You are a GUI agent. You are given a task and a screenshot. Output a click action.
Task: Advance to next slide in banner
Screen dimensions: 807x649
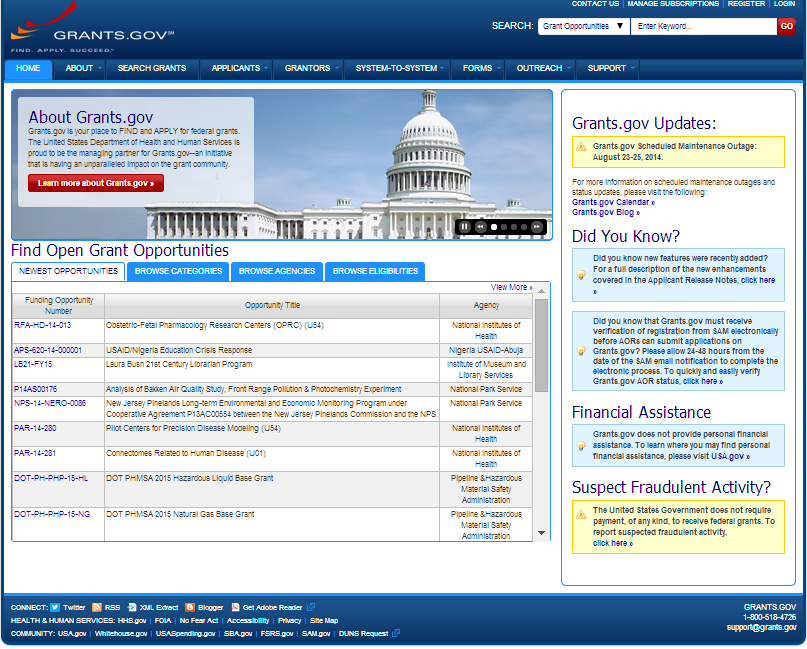(537, 227)
